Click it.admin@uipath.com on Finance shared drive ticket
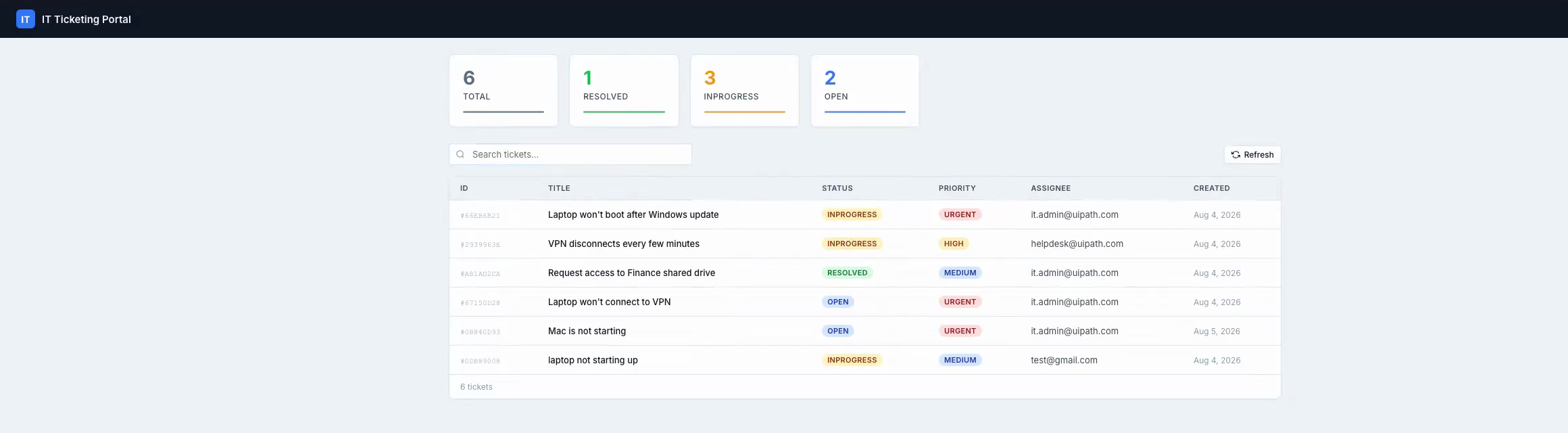 point(1075,273)
